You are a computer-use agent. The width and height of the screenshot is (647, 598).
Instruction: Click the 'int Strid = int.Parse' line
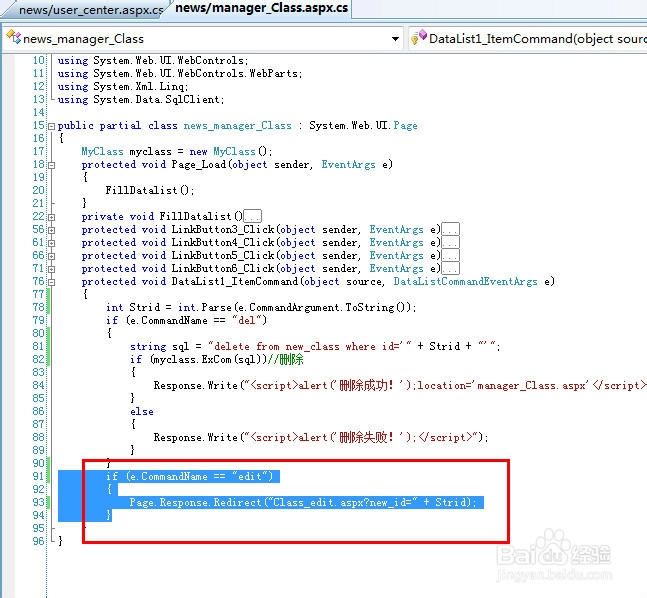[x=261, y=307]
